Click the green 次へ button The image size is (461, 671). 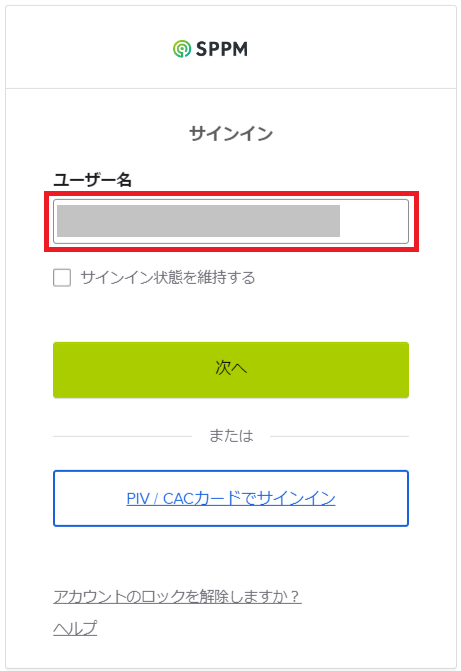click(x=231, y=370)
